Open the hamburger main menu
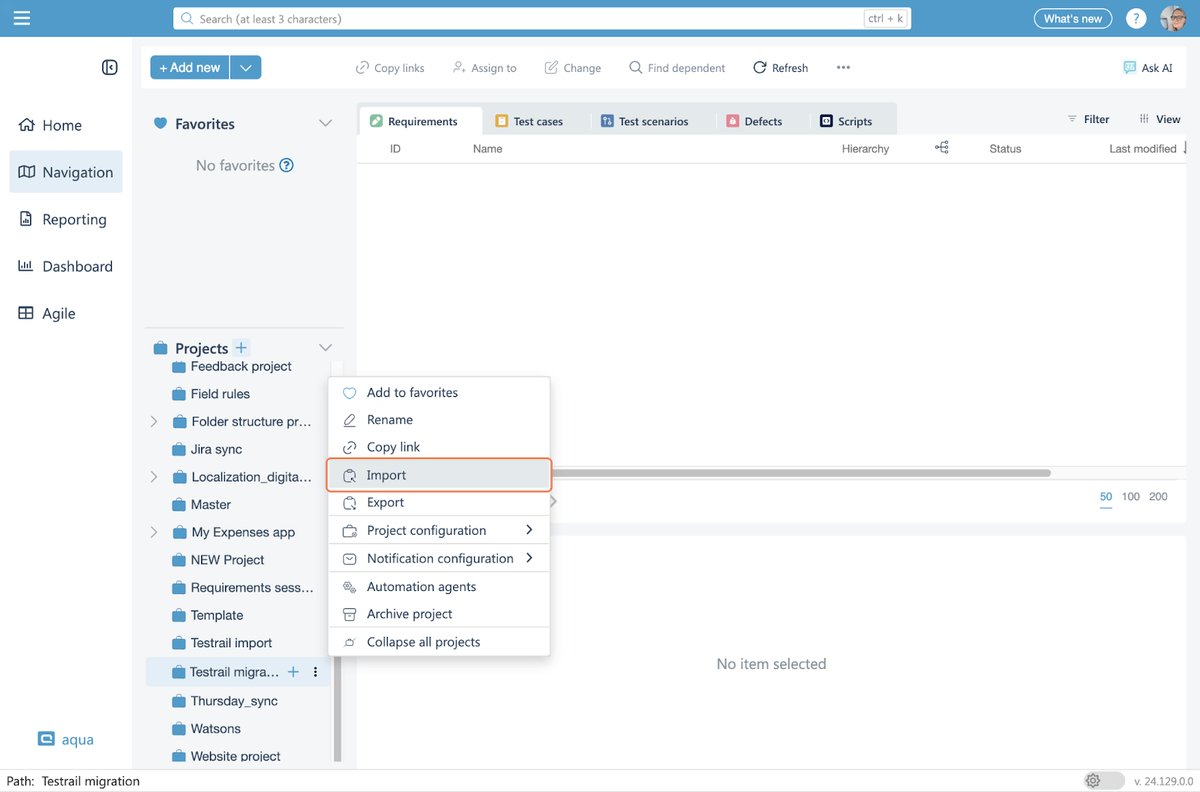The height and width of the screenshot is (792, 1200). (22, 18)
